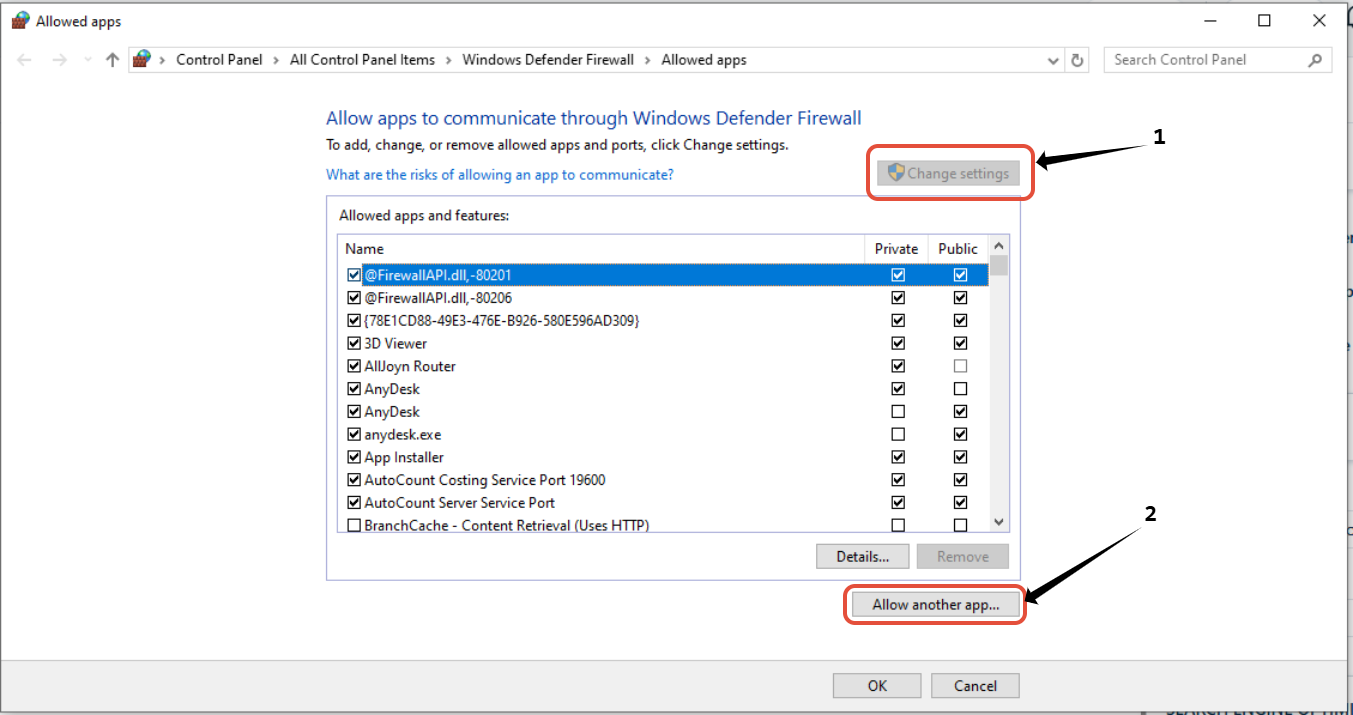
Task: Click the Forward navigation arrow
Action: 59,60
